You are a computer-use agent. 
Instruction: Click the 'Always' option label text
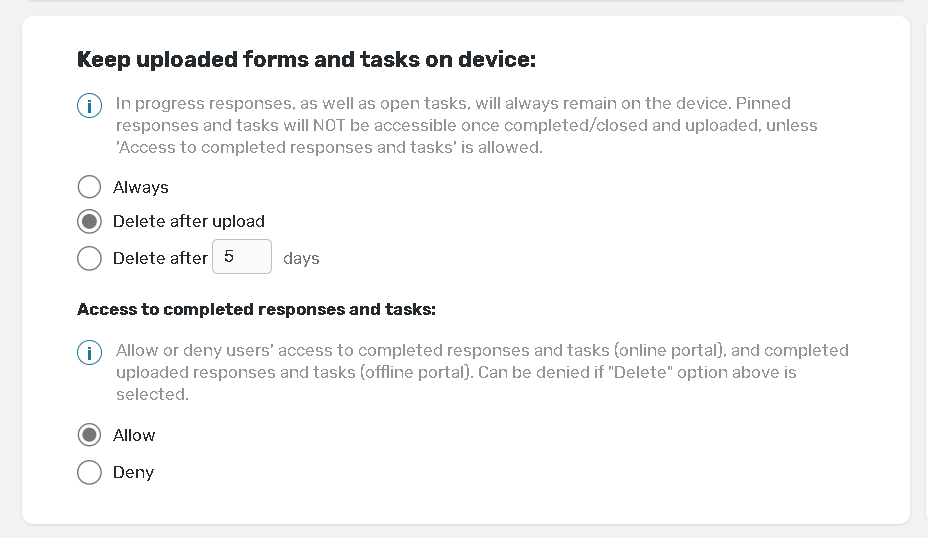click(140, 187)
